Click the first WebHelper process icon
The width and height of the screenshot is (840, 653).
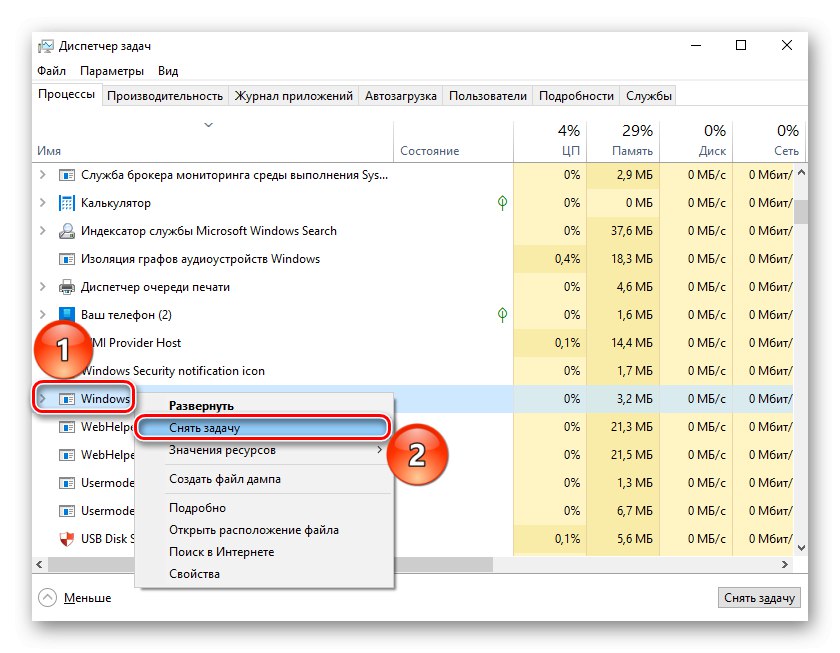[x=66, y=427]
